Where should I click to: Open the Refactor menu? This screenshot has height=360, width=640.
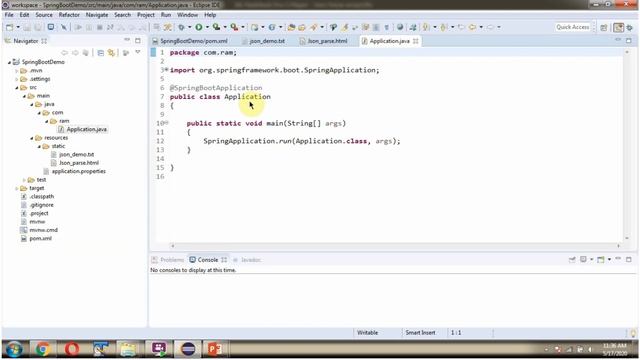point(69,15)
